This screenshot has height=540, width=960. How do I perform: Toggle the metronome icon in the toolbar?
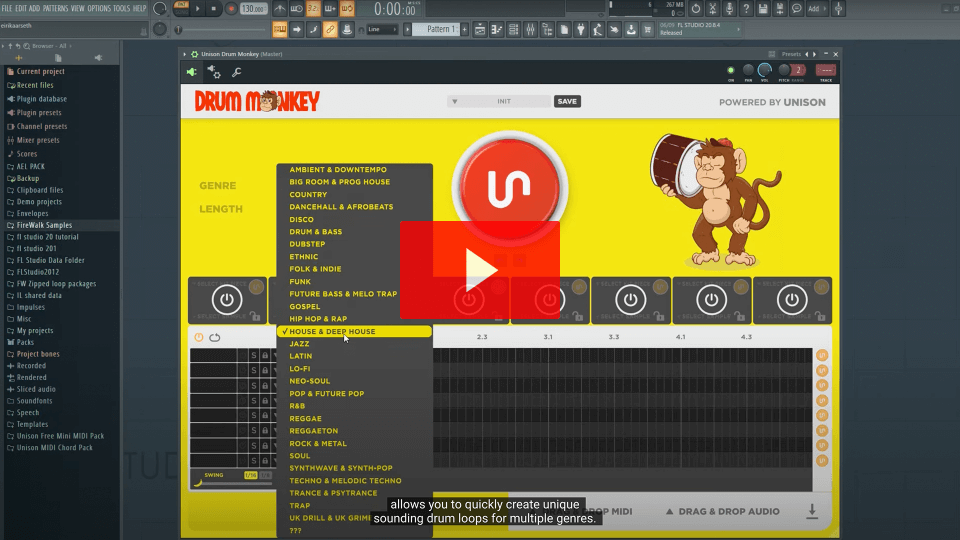click(x=280, y=9)
